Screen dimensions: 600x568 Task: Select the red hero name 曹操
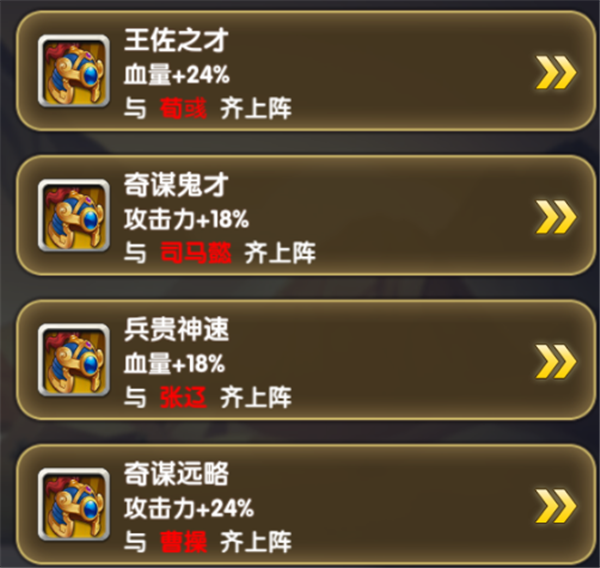click(183, 542)
